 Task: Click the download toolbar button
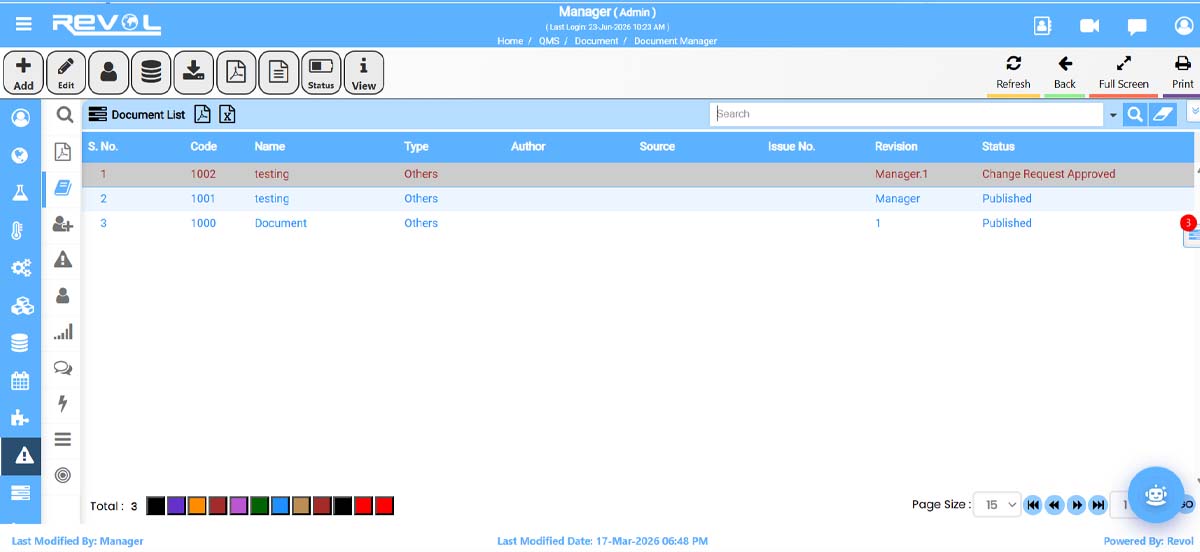click(x=194, y=73)
